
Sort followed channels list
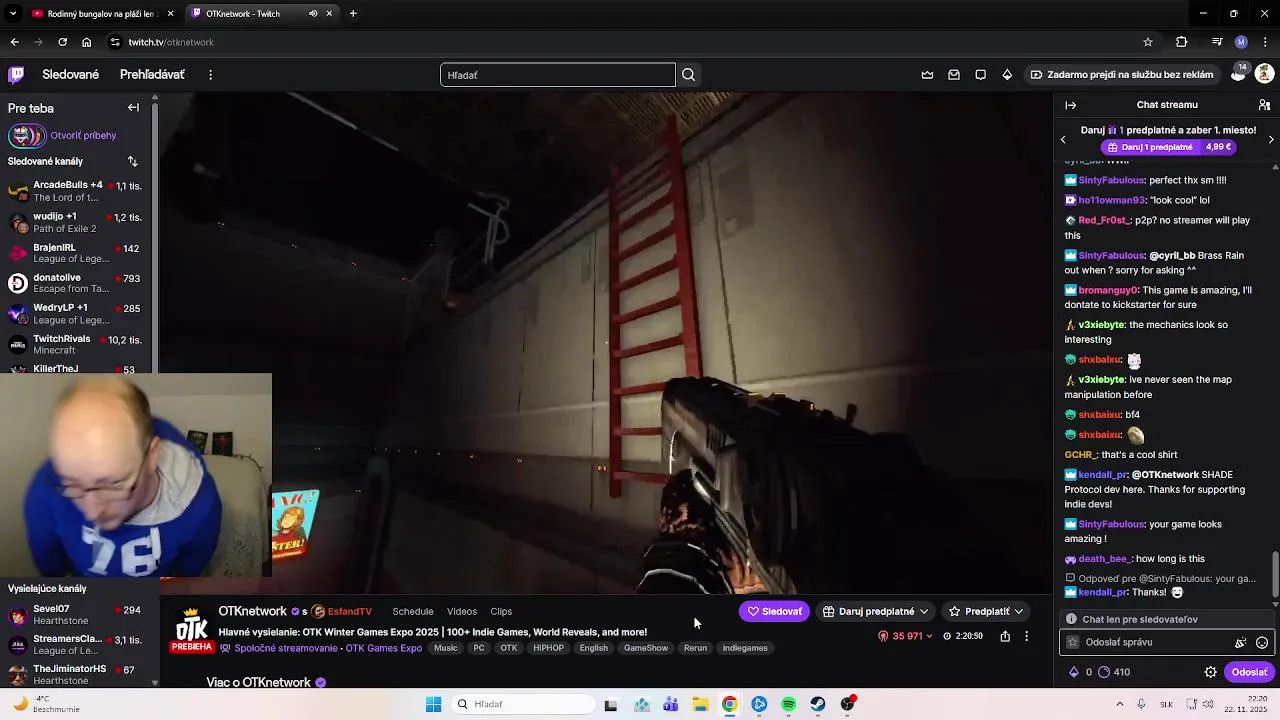(132, 161)
